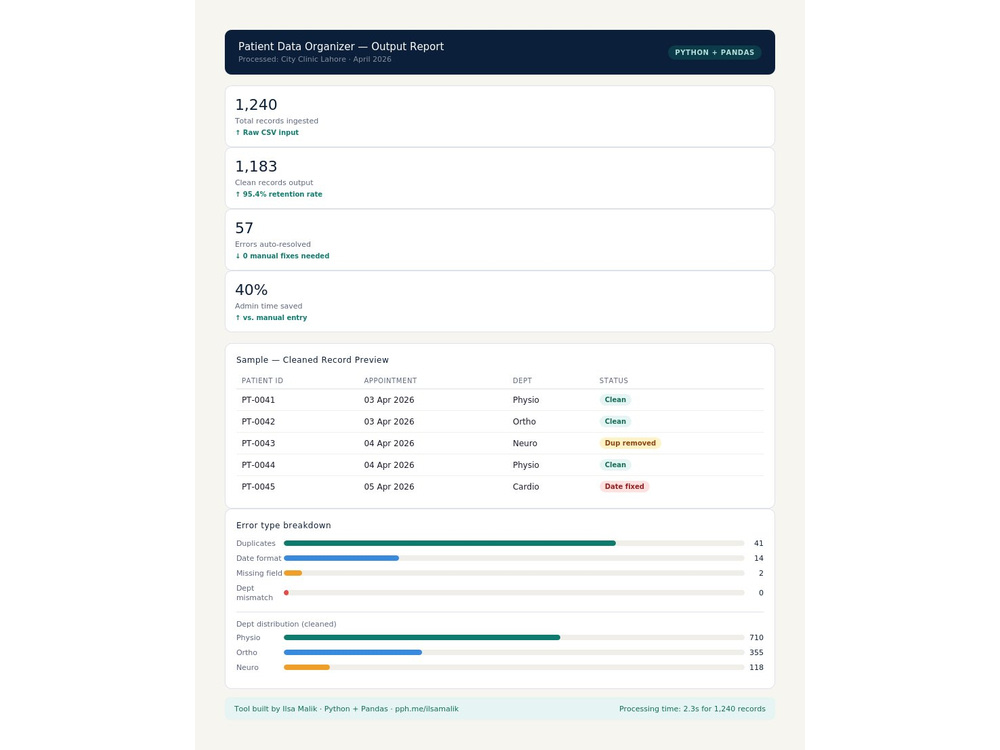
Task: Click the Missing field error bar
Action: (x=293, y=573)
